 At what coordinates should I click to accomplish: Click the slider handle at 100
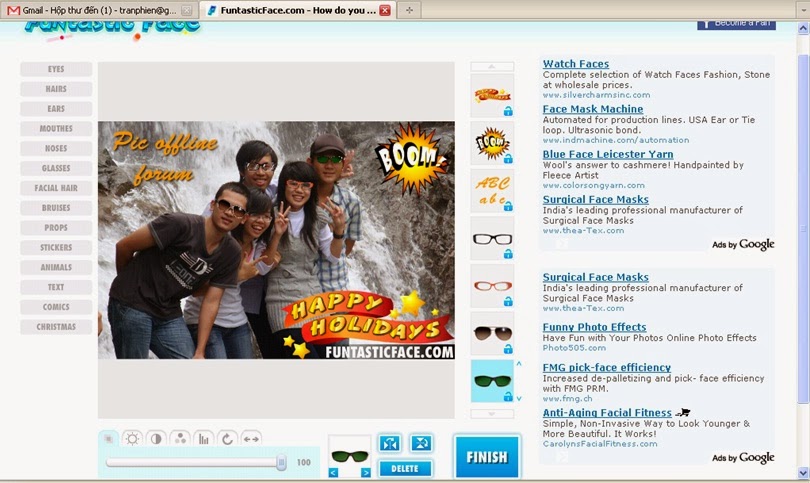click(x=282, y=462)
